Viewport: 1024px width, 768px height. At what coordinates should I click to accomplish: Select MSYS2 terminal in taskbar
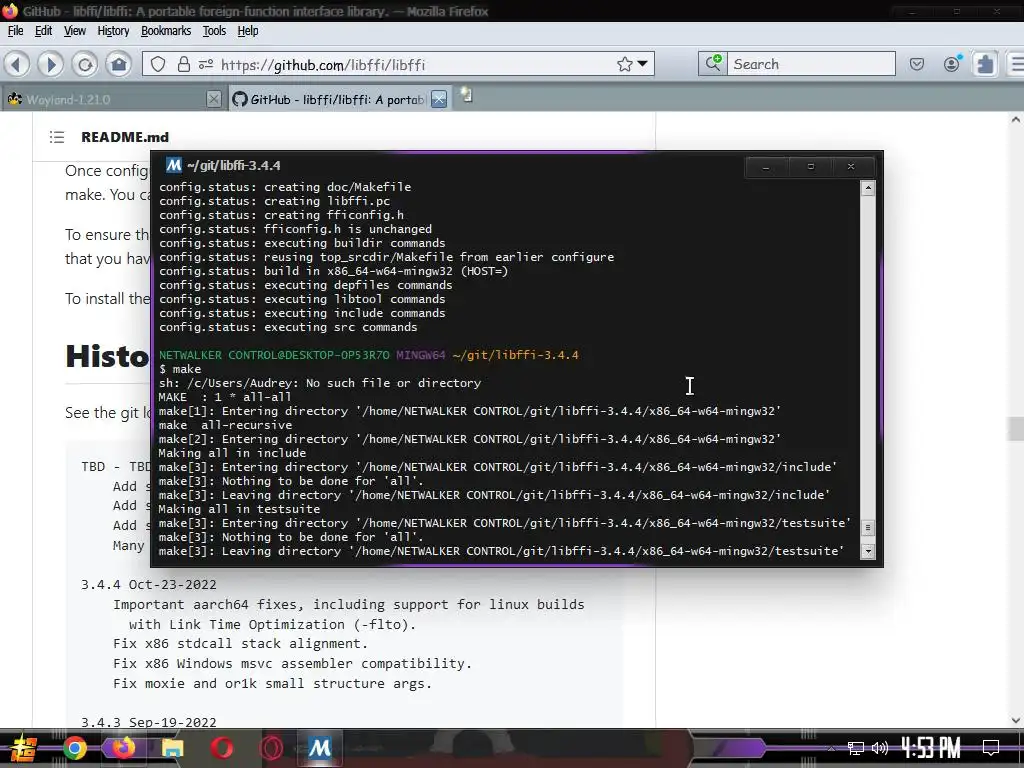tap(319, 748)
